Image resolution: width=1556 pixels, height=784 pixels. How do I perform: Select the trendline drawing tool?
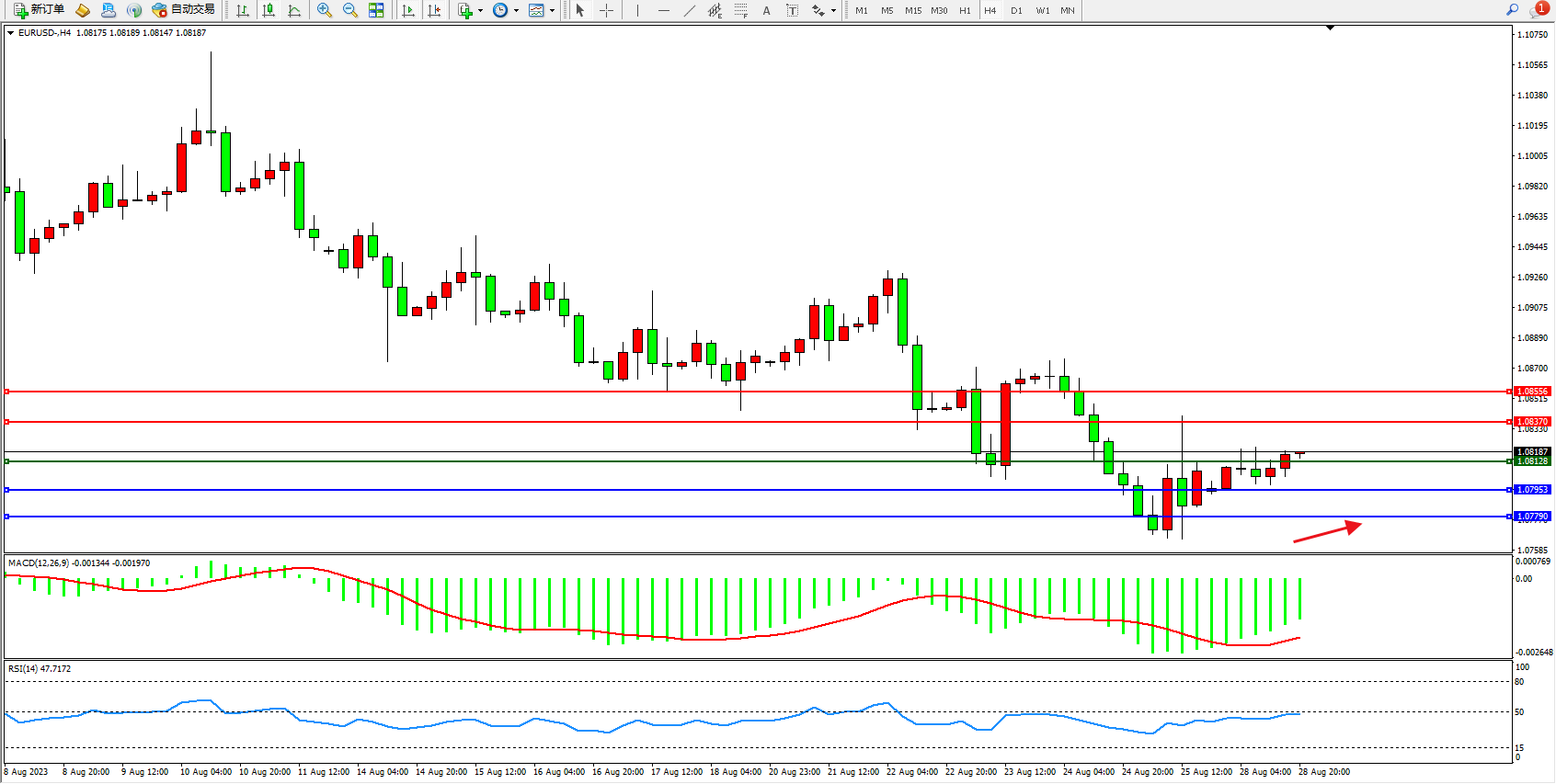click(690, 11)
